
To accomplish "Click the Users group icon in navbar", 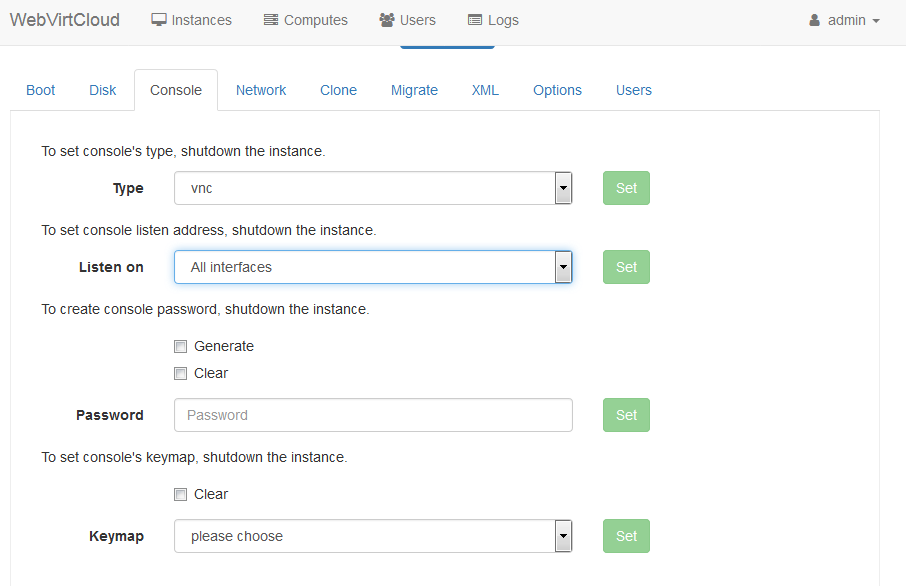I will [387, 20].
